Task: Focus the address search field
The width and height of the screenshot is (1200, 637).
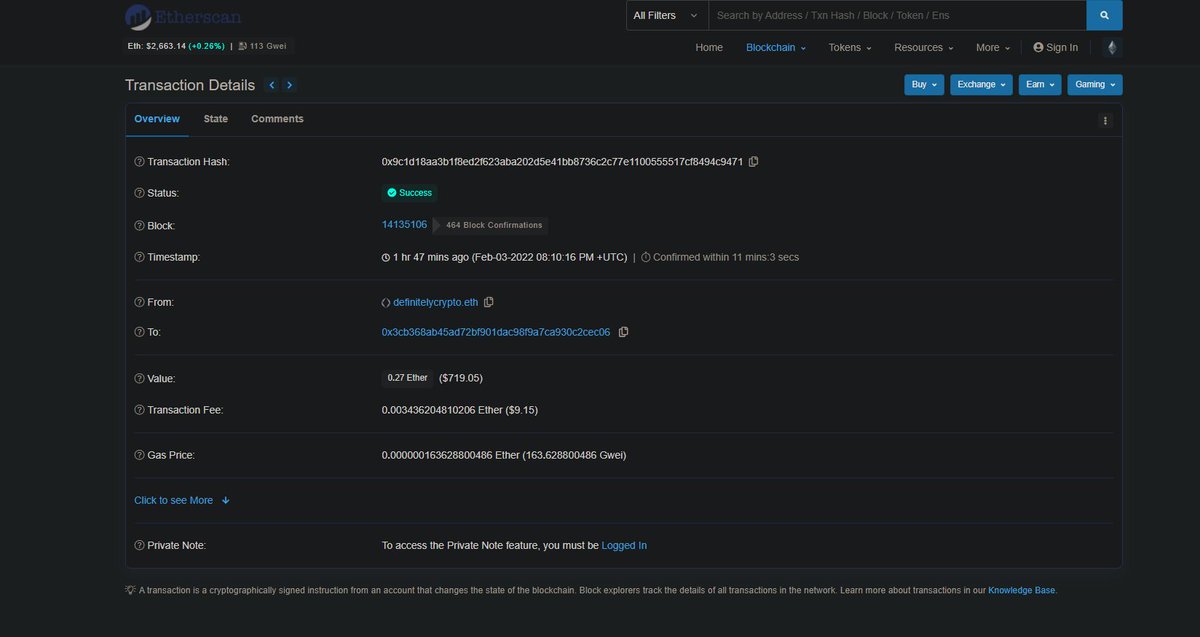Action: [897, 15]
